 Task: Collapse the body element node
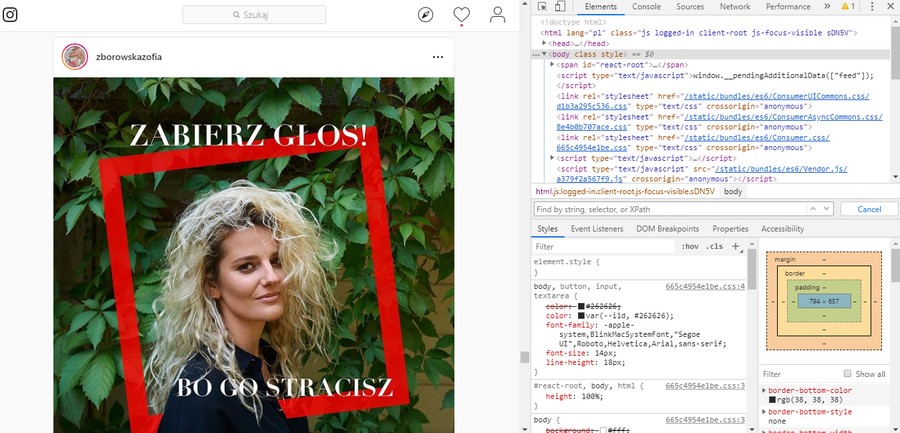(544, 54)
